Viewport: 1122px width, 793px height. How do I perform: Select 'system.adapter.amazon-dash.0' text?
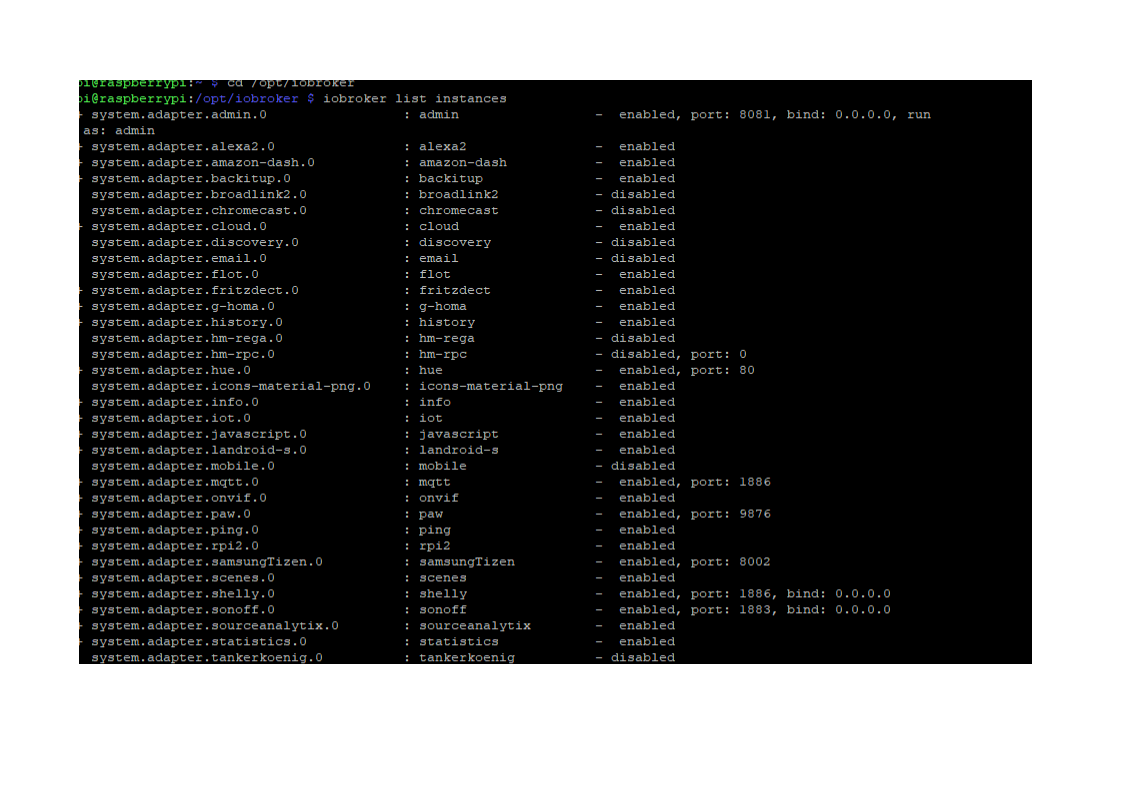pos(203,162)
